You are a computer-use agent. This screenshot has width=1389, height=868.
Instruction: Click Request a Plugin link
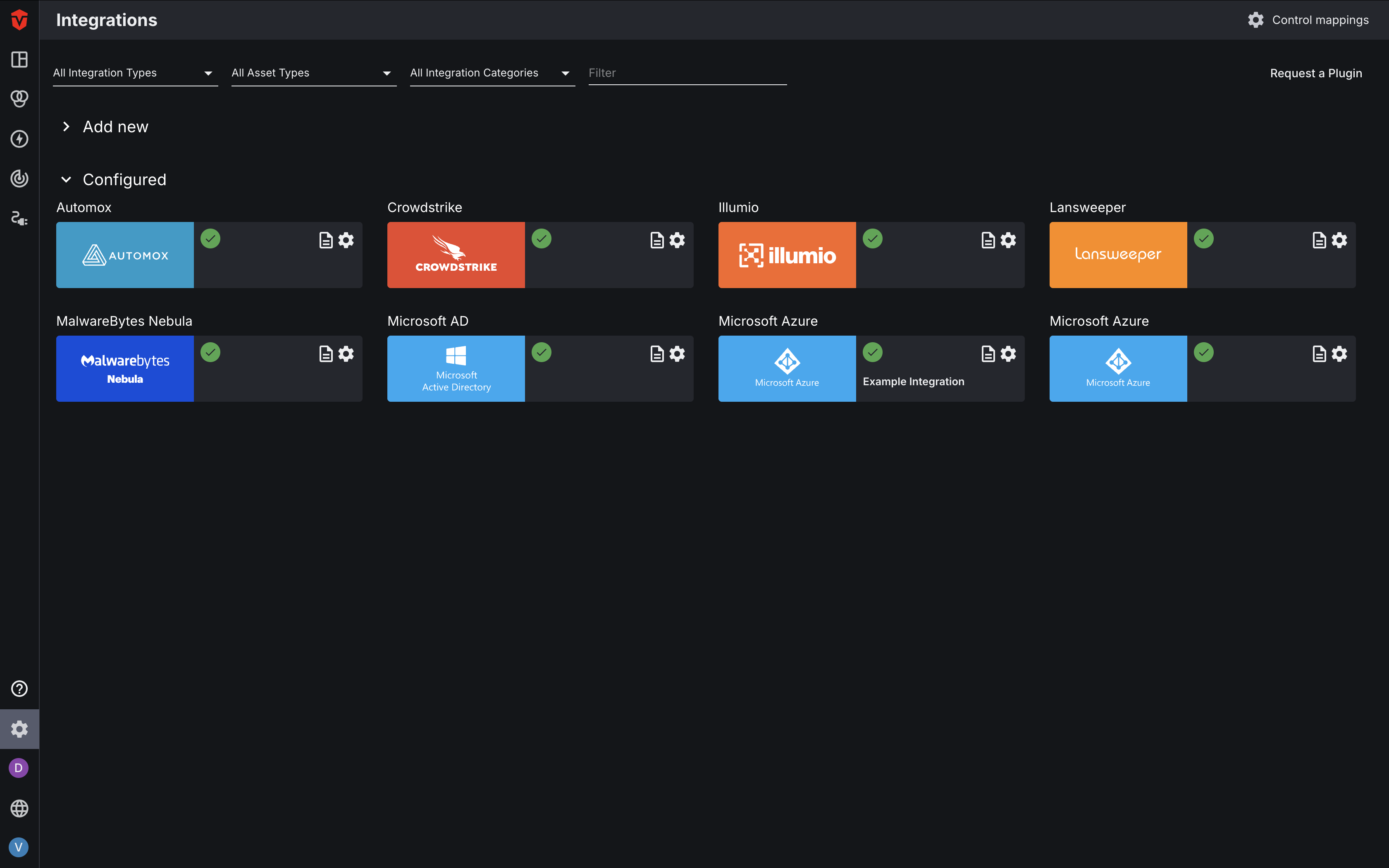pos(1316,74)
